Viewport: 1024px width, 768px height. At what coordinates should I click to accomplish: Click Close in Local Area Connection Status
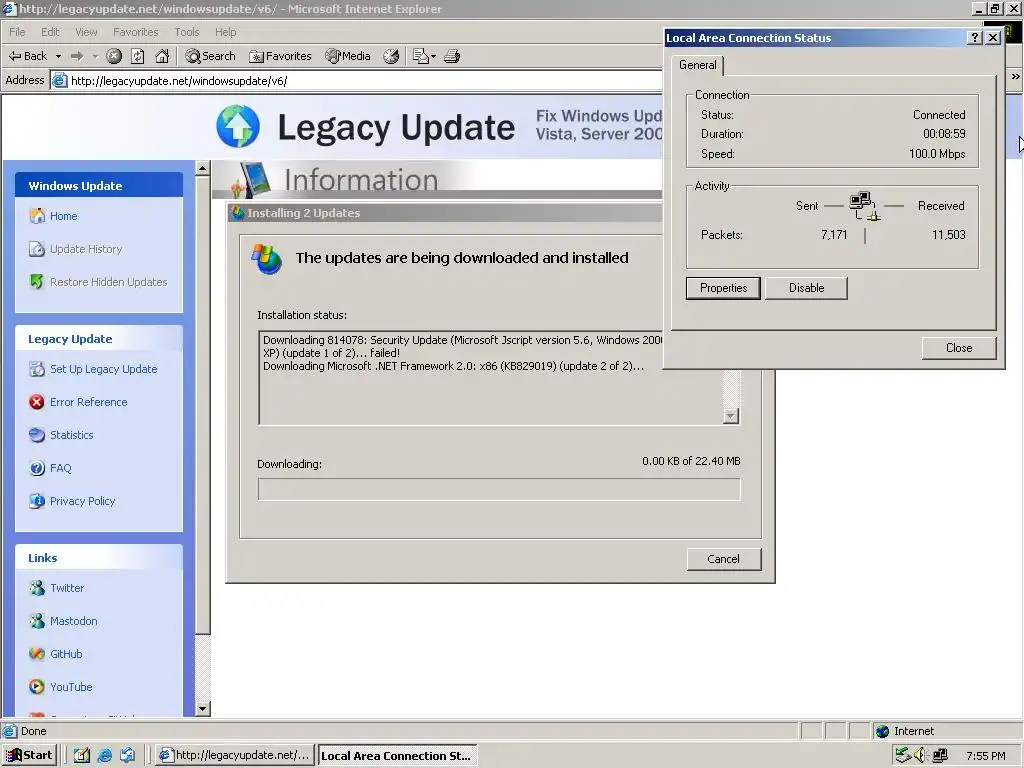[x=959, y=348]
